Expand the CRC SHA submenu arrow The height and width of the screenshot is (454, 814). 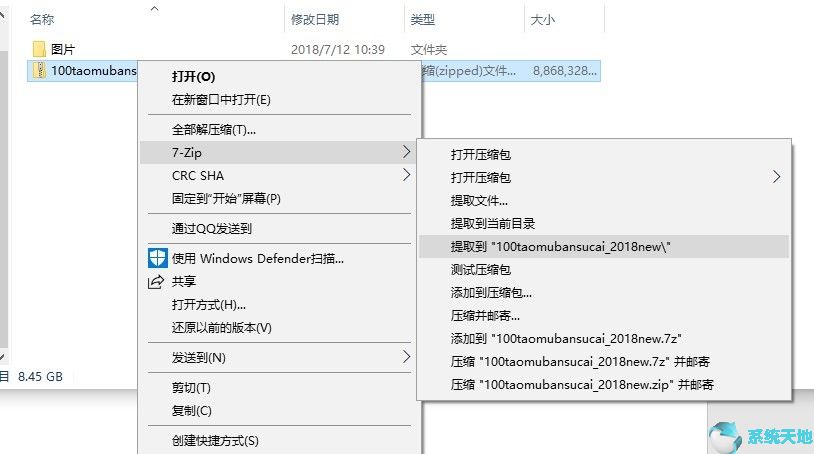tap(406, 175)
